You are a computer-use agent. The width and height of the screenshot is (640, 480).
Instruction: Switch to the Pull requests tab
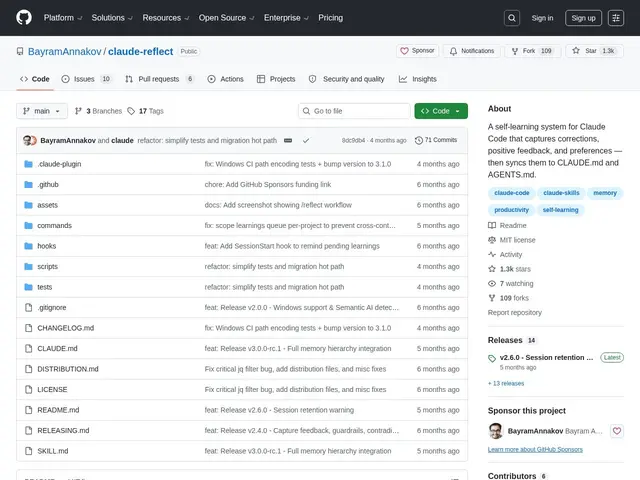[160, 79]
